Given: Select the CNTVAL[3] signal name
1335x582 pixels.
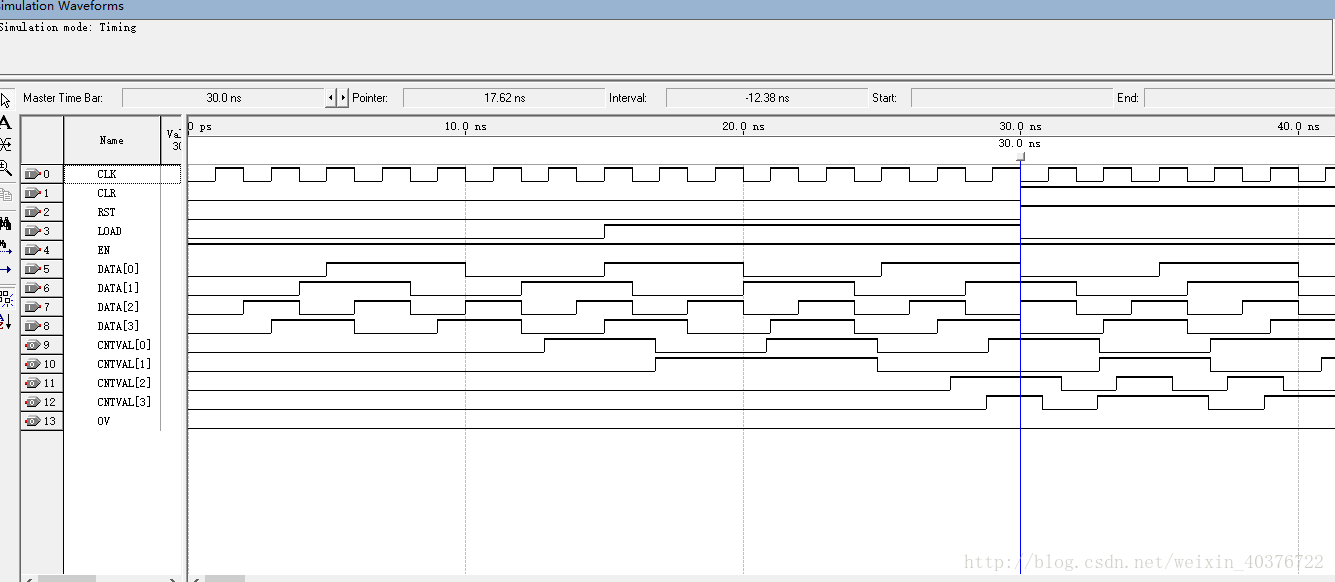Looking at the screenshot, I should [124, 402].
